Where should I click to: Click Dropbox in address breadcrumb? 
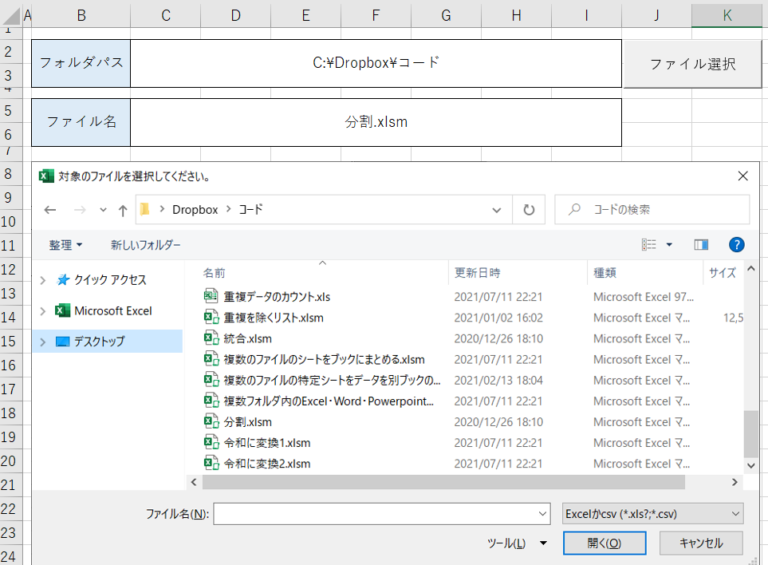click(194, 210)
